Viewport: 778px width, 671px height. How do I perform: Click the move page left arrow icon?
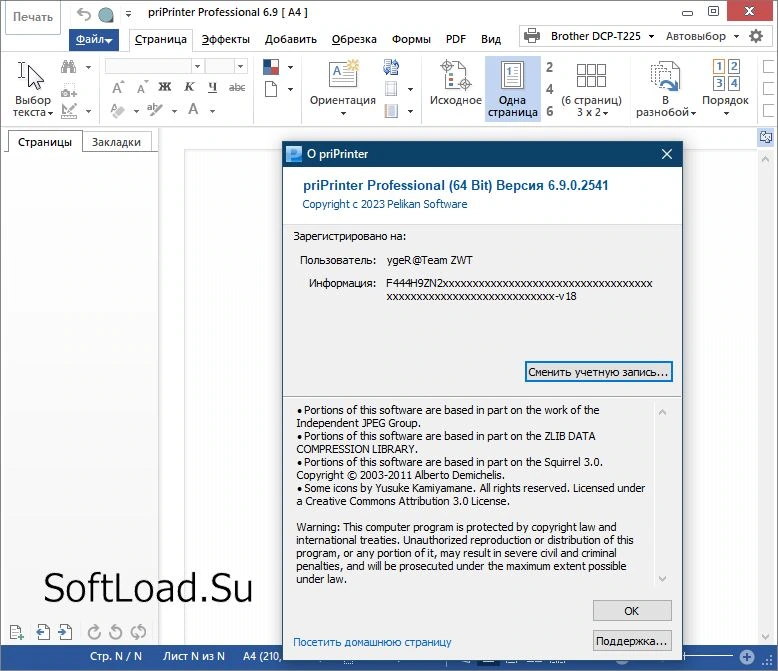point(43,632)
